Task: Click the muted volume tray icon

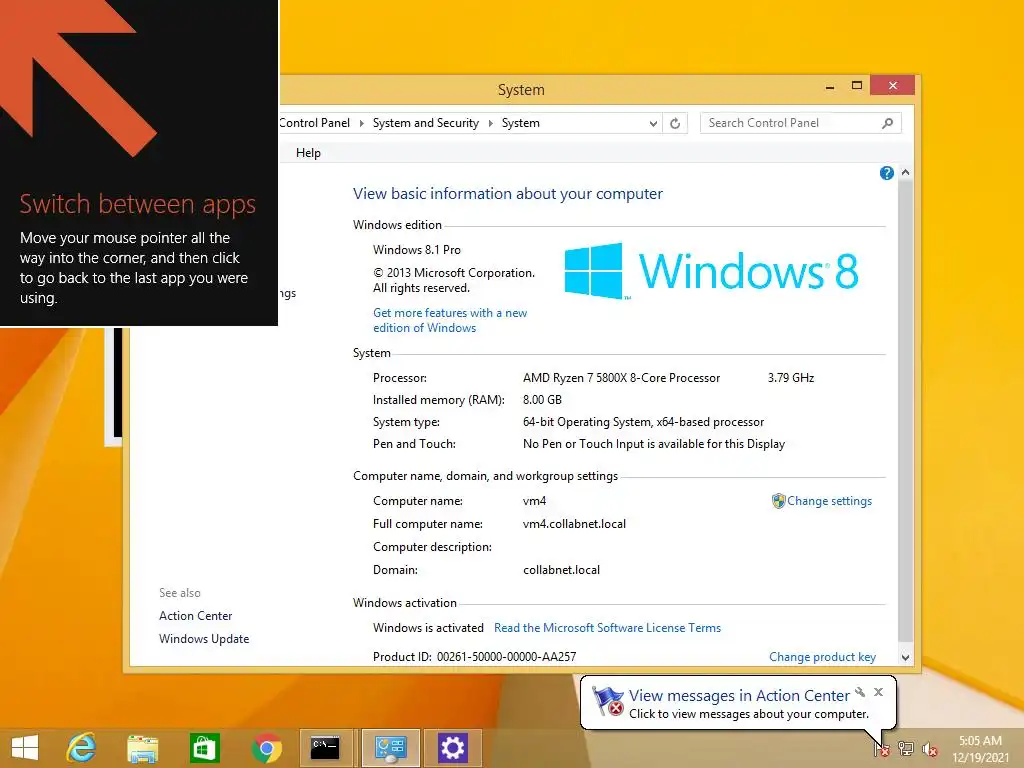Action: [x=929, y=749]
